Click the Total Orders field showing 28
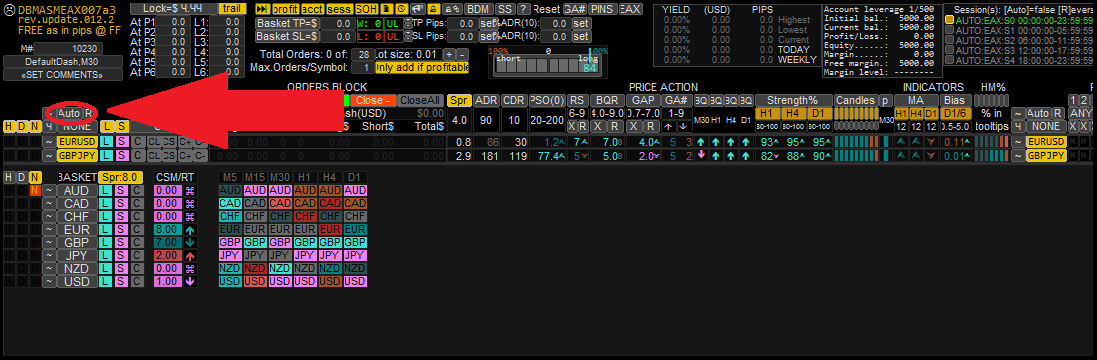 pyautogui.click(x=363, y=55)
